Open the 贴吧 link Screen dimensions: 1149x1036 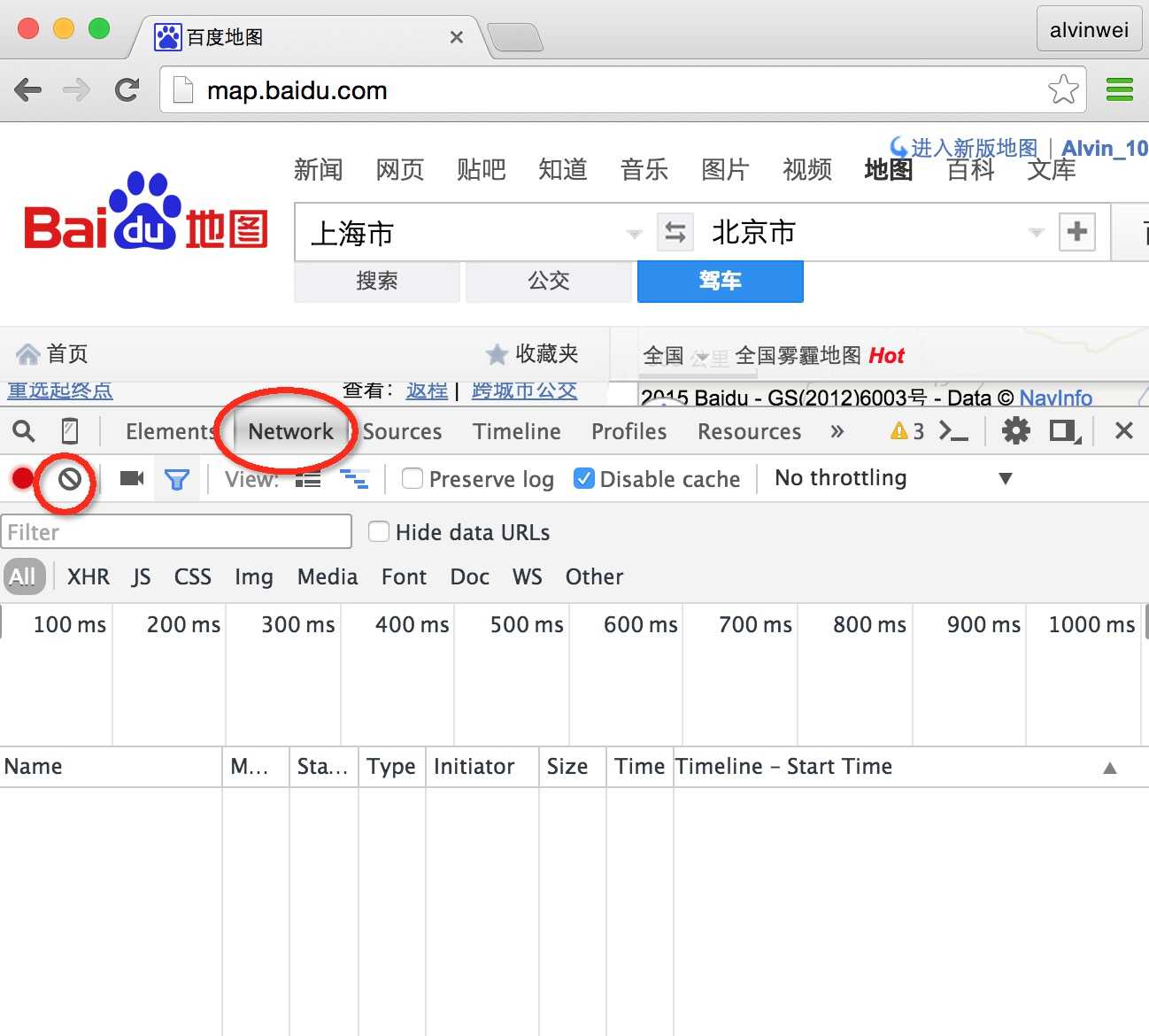coord(481,169)
